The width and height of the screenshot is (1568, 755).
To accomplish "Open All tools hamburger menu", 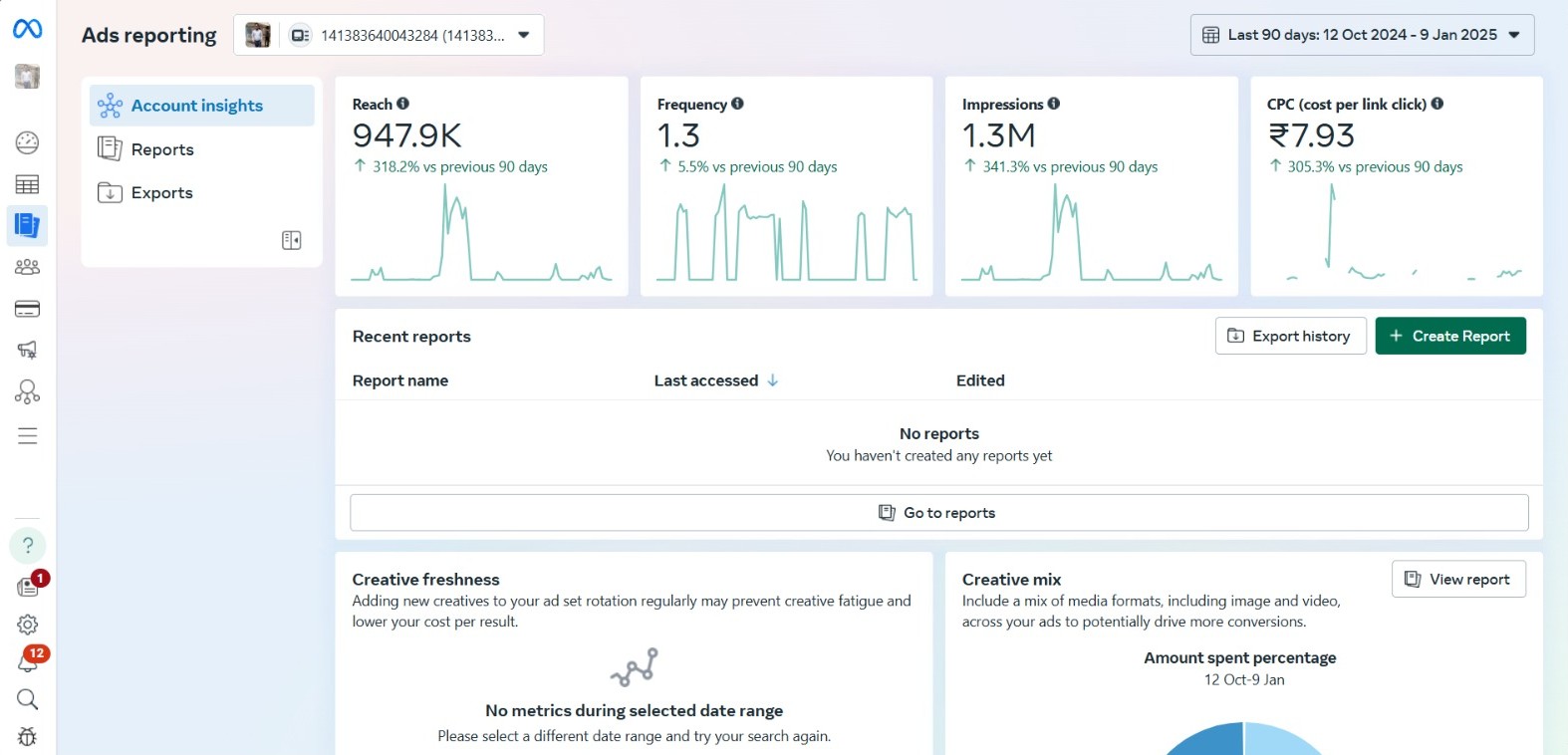I will click(27, 436).
